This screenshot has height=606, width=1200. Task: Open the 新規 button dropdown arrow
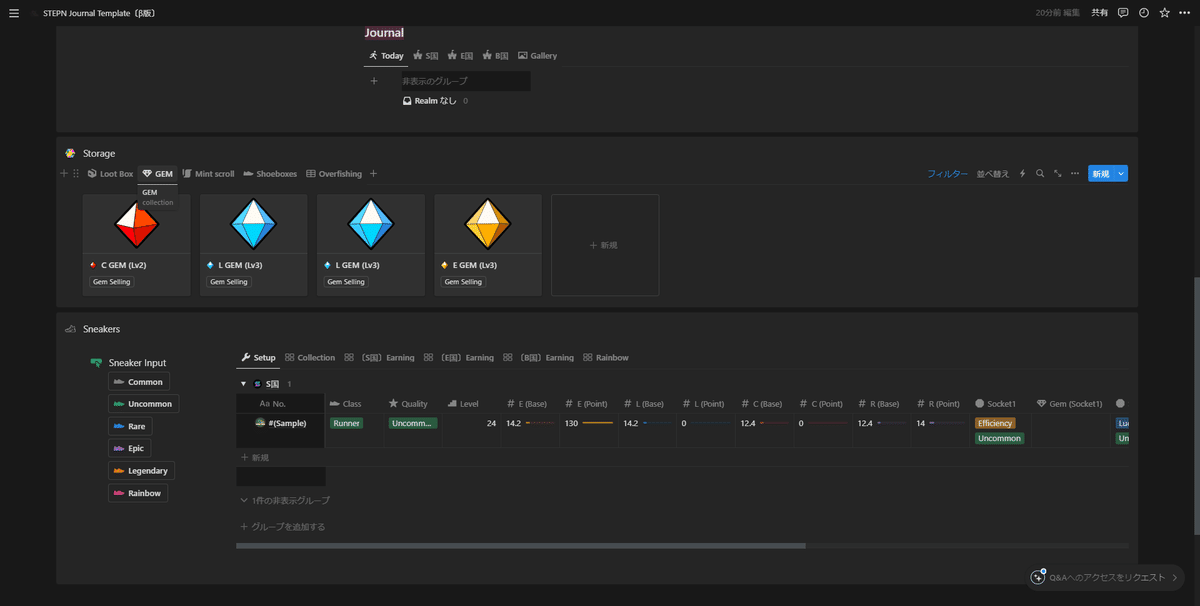click(x=1121, y=174)
